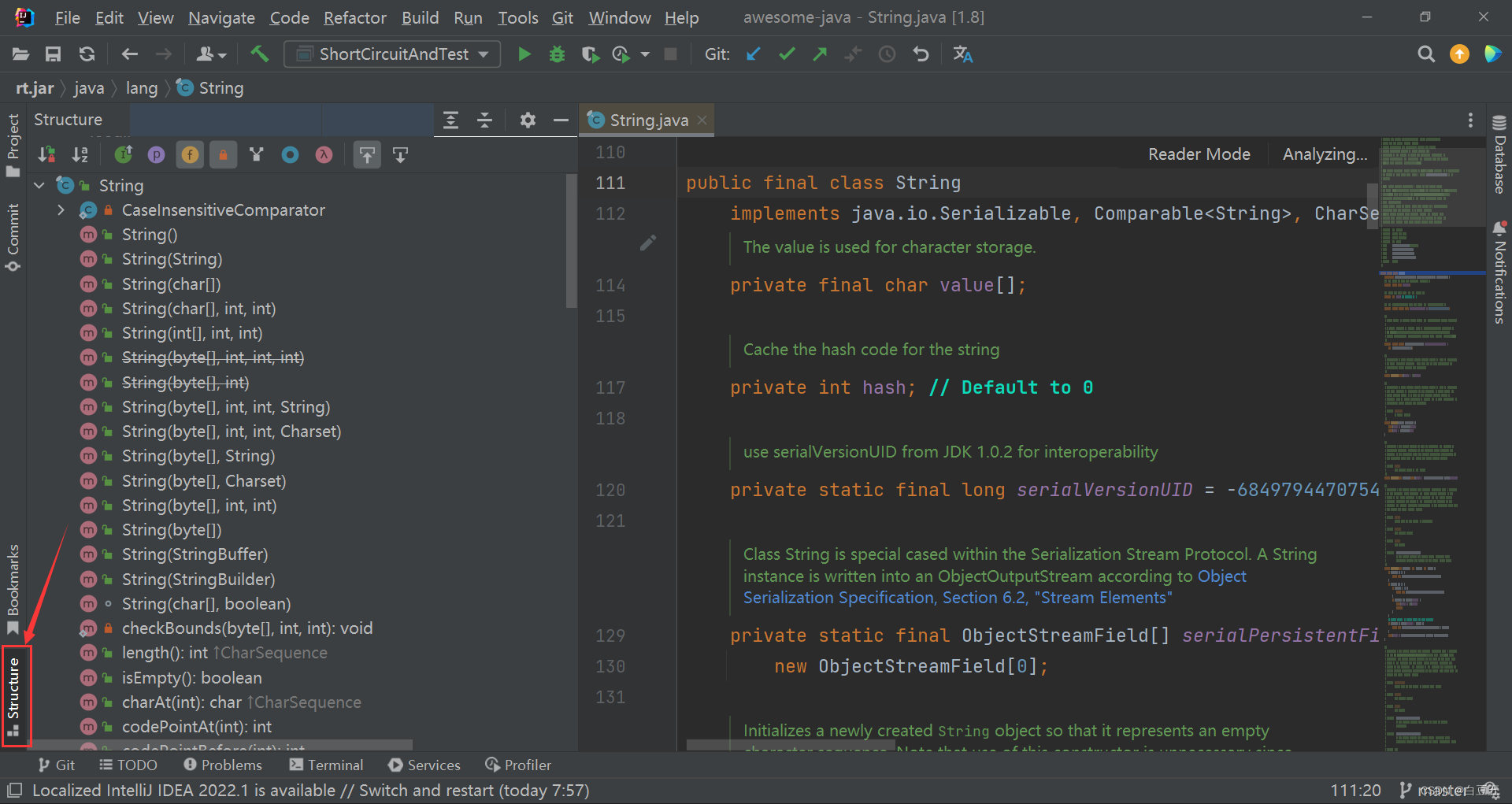The width and height of the screenshot is (1512, 804).
Task: Click the Translate icon in toolbar
Action: click(x=962, y=54)
